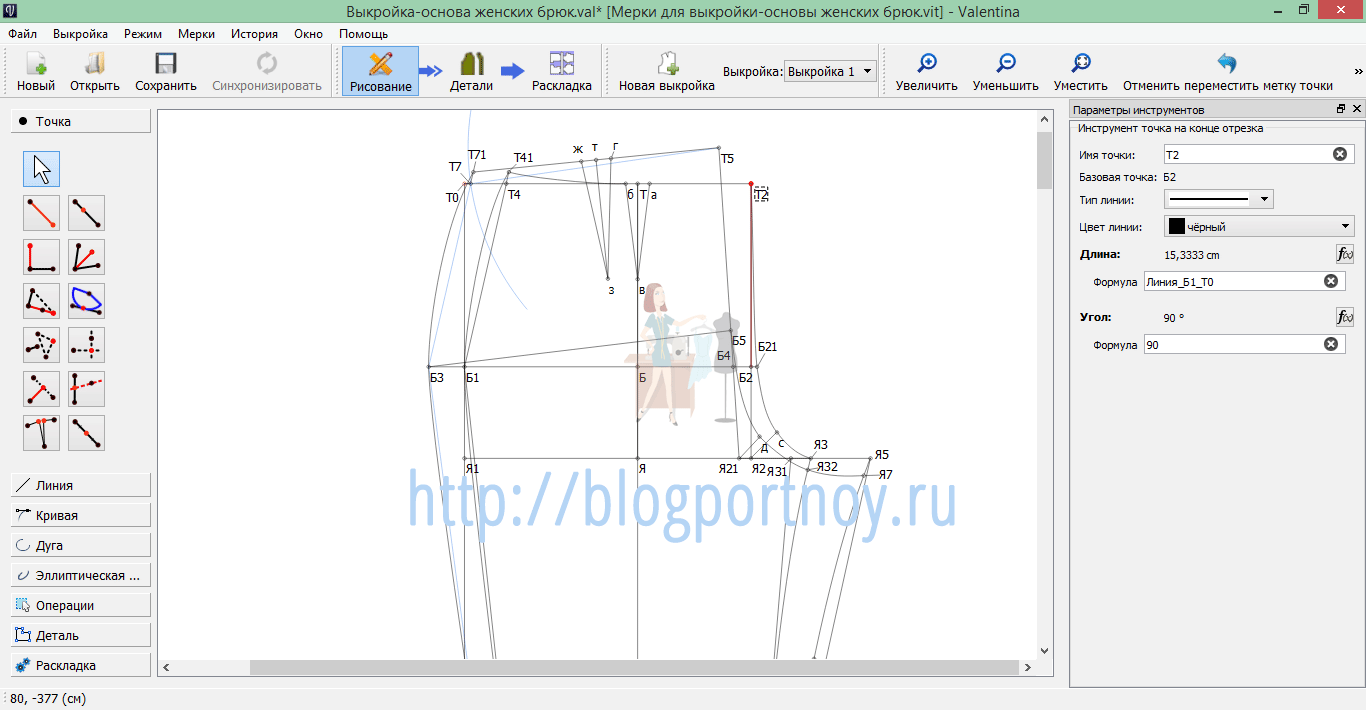Click Отменить переместить метку точки
The image size is (1366, 710).
tap(1227, 72)
